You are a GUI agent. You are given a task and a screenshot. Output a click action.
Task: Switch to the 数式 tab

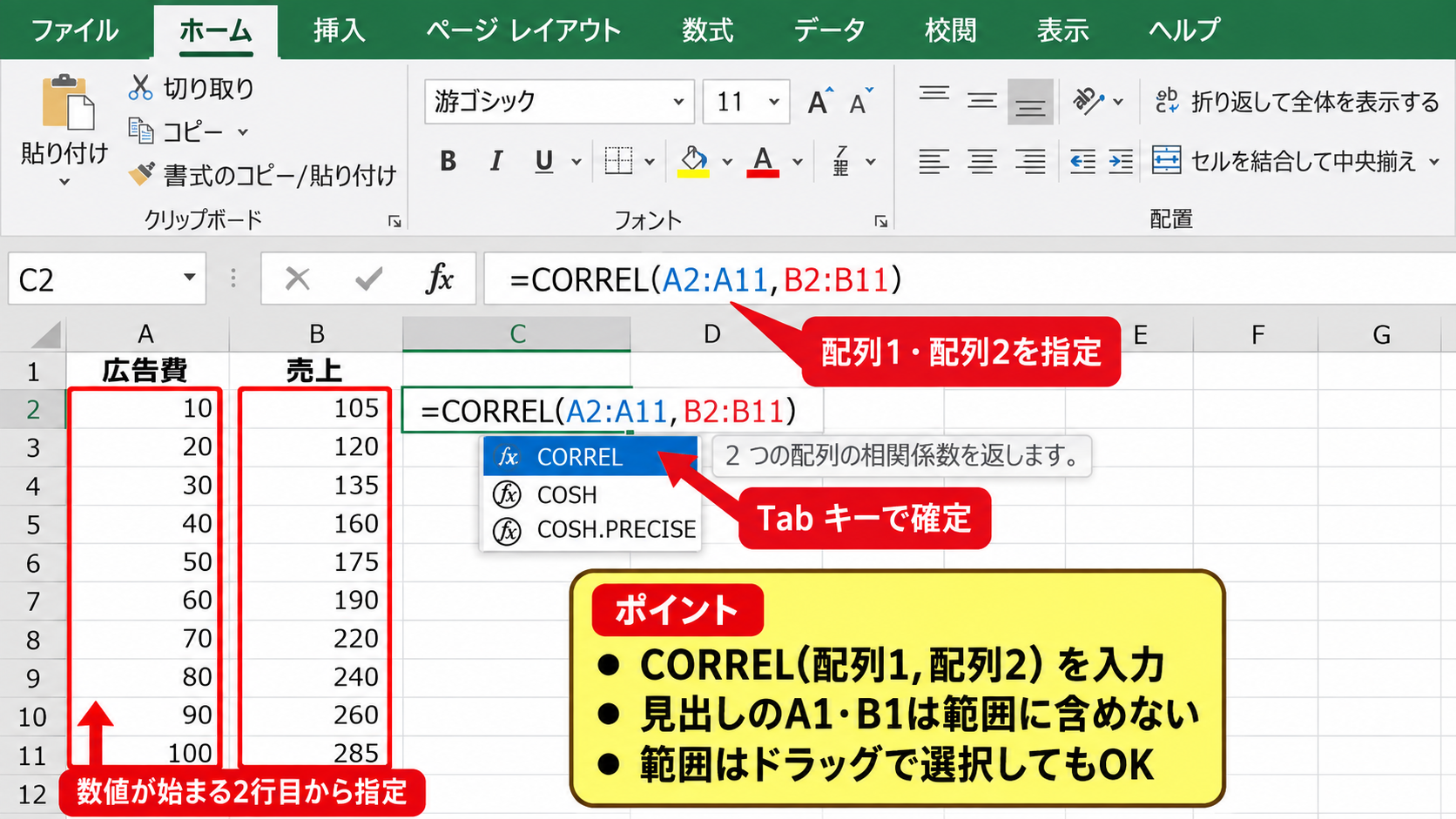(707, 30)
